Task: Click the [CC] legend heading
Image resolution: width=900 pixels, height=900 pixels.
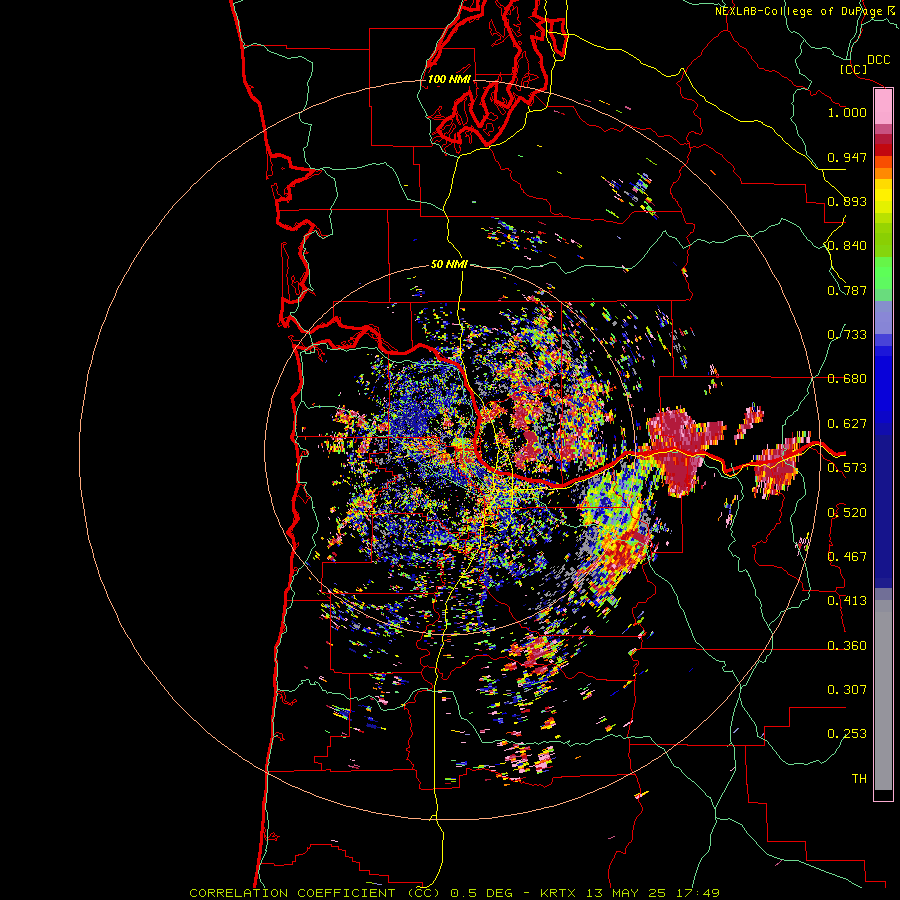Action: [x=853, y=69]
